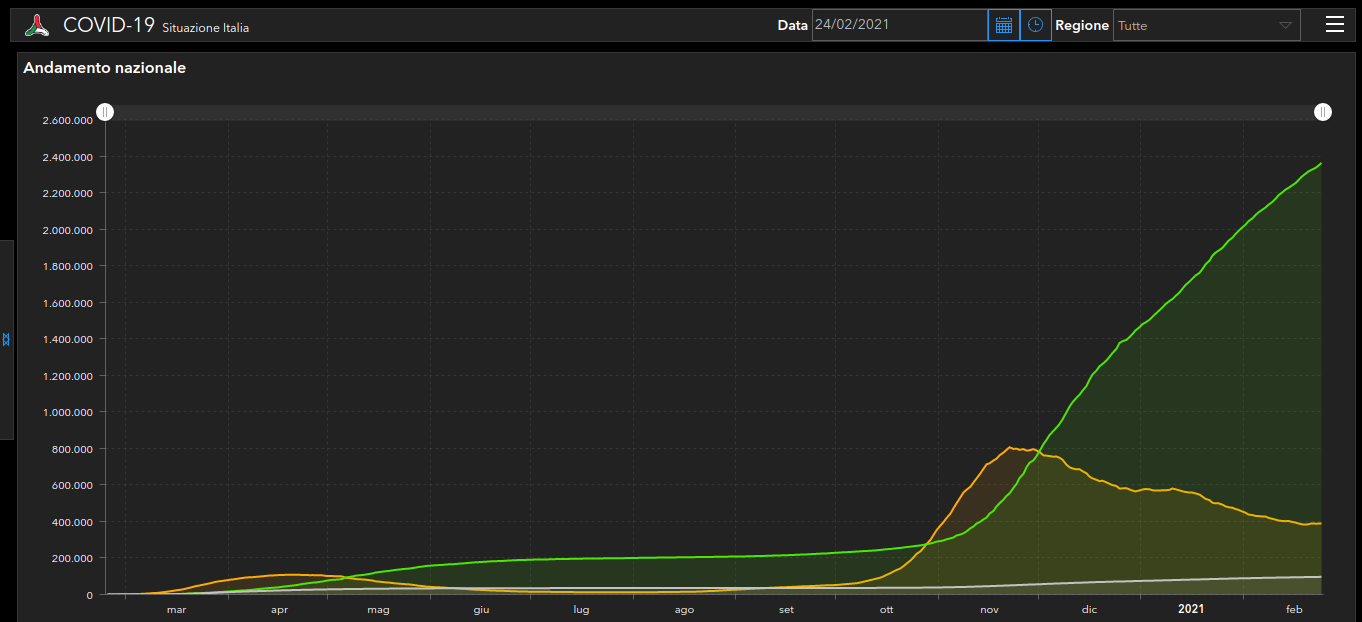Click the gray curve's end near feb
The height and width of the screenshot is (622, 1362).
coord(1321,577)
